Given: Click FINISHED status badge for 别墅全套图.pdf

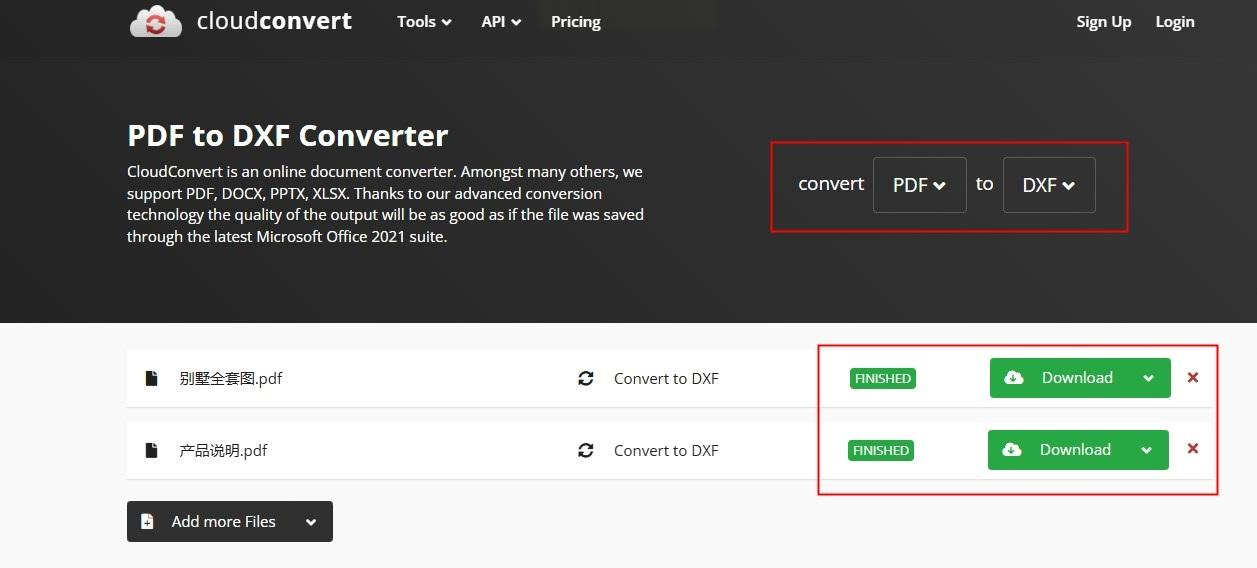Looking at the screenshot, I should [x=883, y=378].
